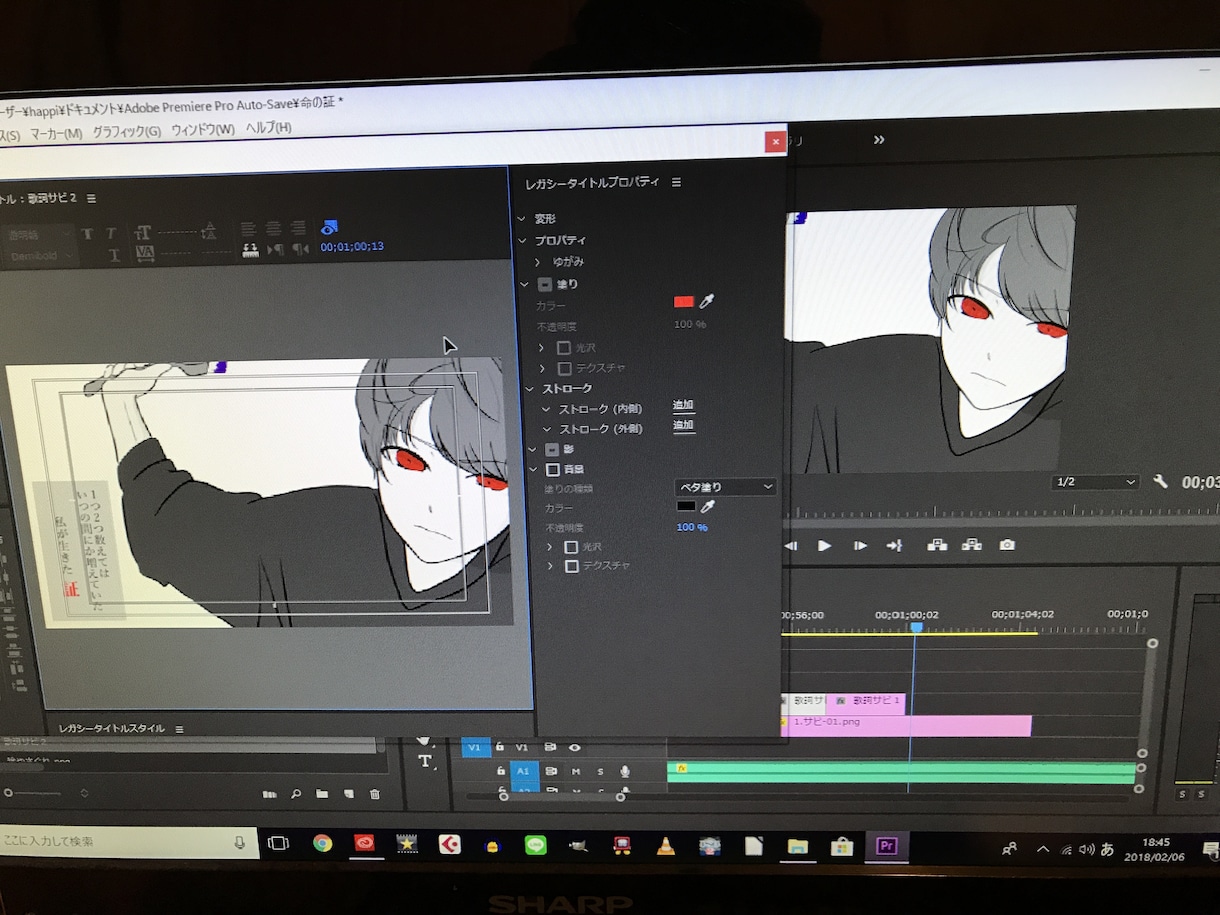Viewport: 1220px width, 915px height.
Task: Open マーカー(M) menu
Action: coord(56,132)
